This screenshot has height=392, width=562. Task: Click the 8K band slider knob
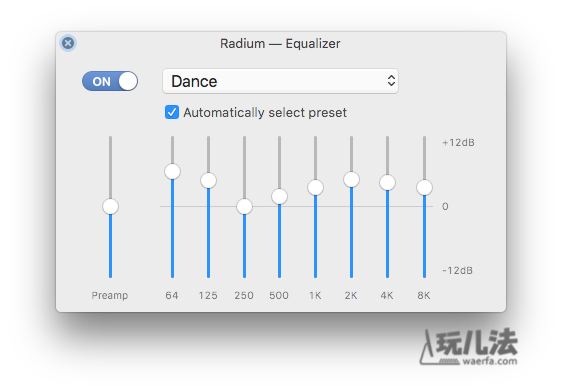click(x=424, y=187)
